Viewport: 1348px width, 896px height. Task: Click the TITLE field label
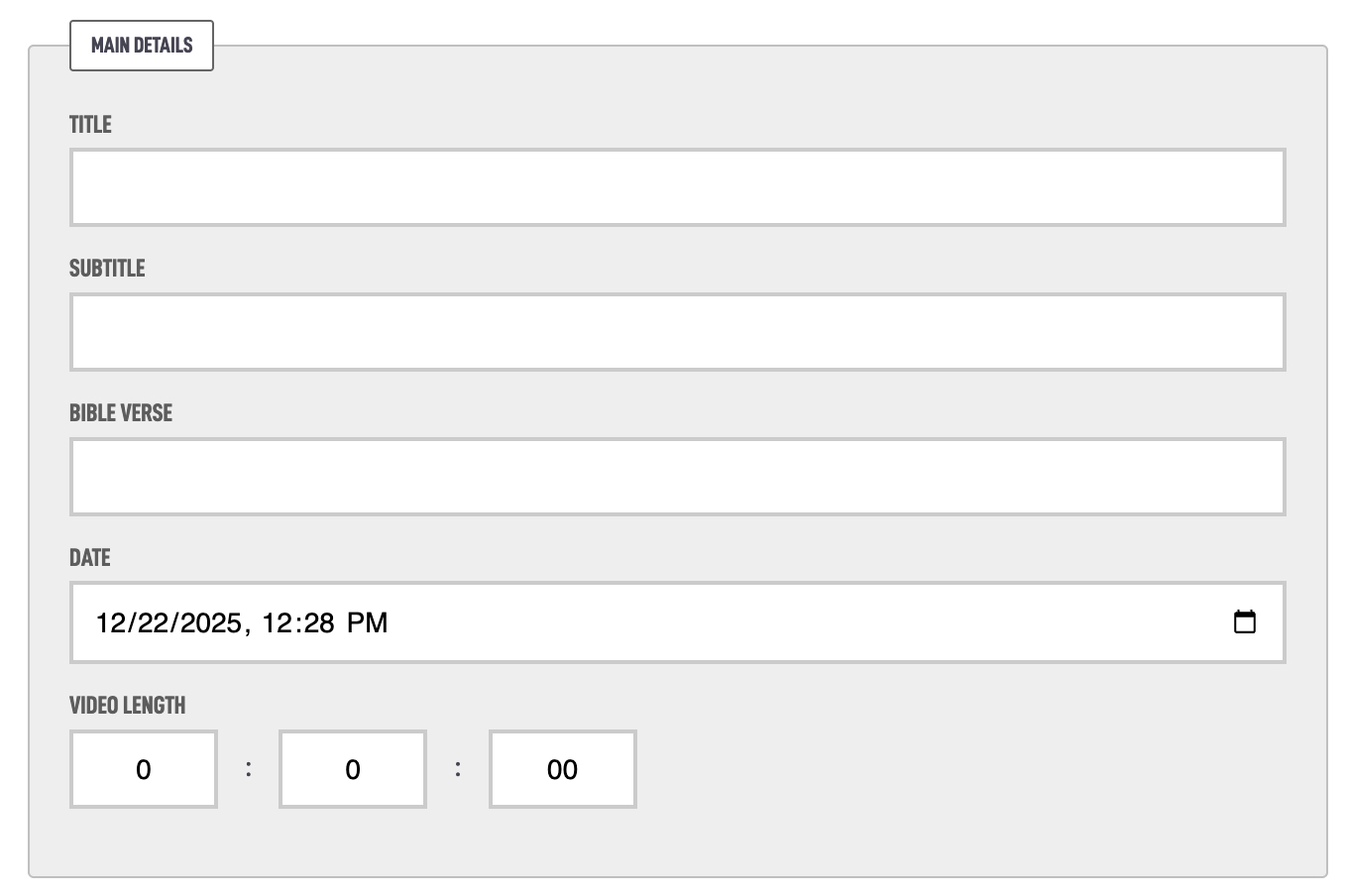[x=90, y=124]
